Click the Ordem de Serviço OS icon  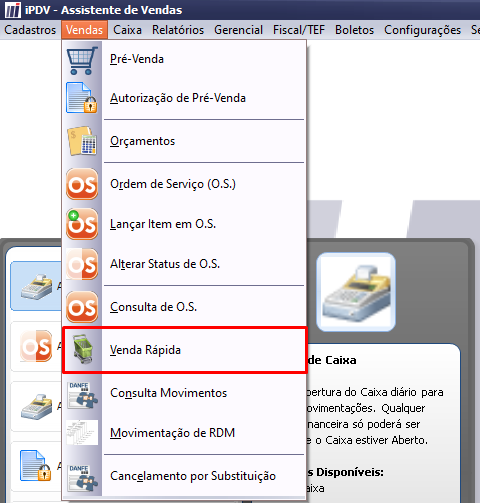click(x=82, y=184)
